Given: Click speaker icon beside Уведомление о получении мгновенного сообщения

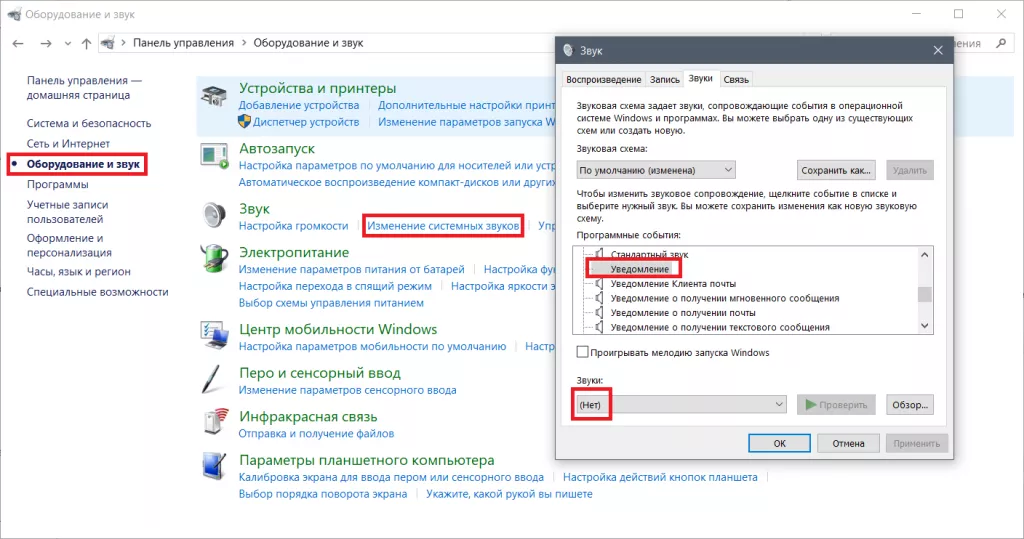Looking at the screenshot, I should (598, 298).
